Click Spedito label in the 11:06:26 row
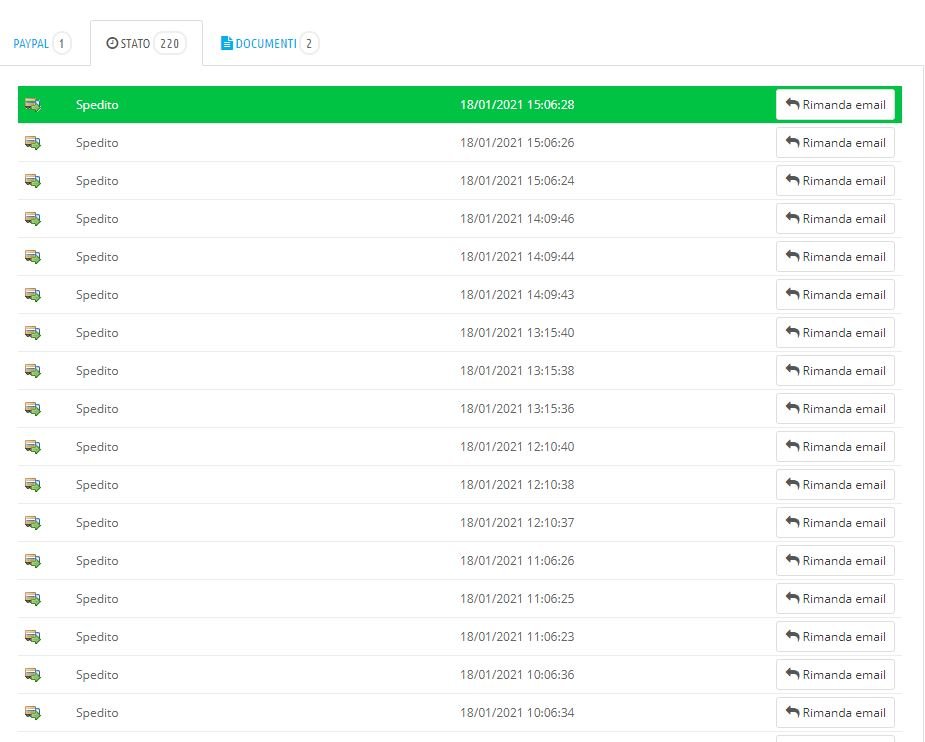Viewport: 925px width, 742px height. (x=97, y=561)
